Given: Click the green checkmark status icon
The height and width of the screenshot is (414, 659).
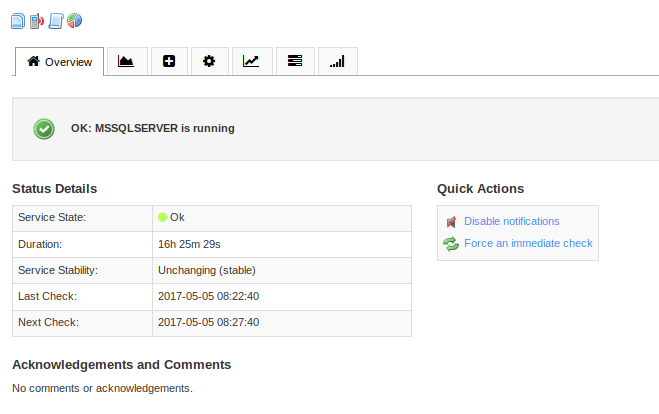Looking at the screenshot, I should [x=44, y=129].
